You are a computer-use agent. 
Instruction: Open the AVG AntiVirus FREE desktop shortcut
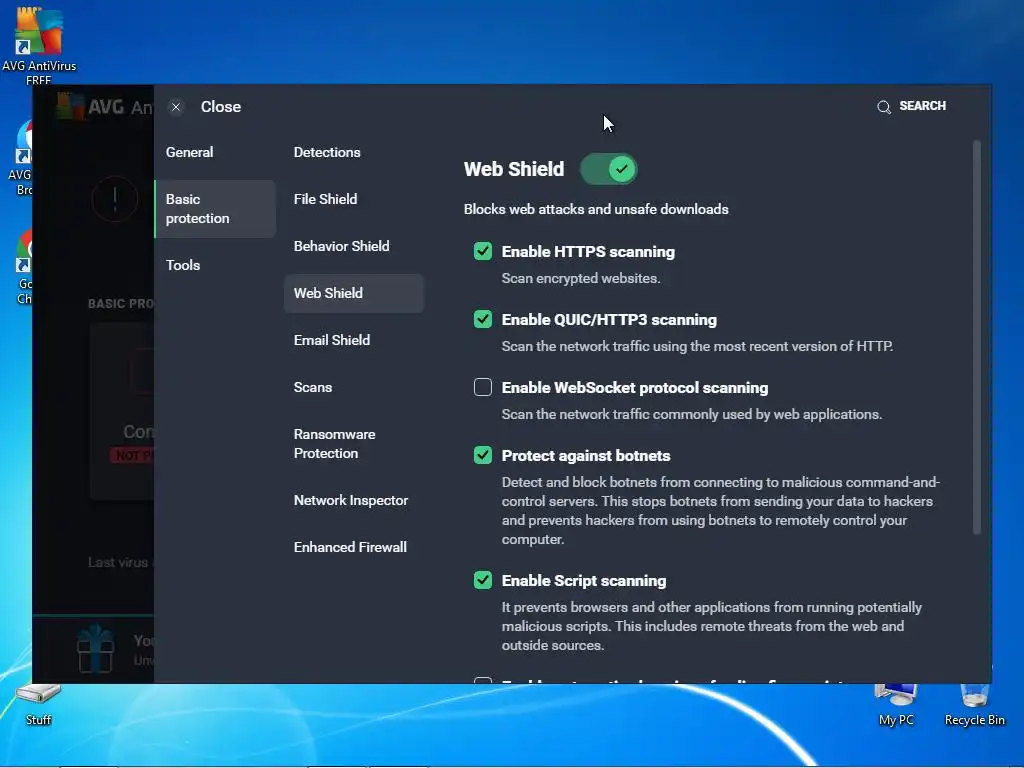pos(39,44)
